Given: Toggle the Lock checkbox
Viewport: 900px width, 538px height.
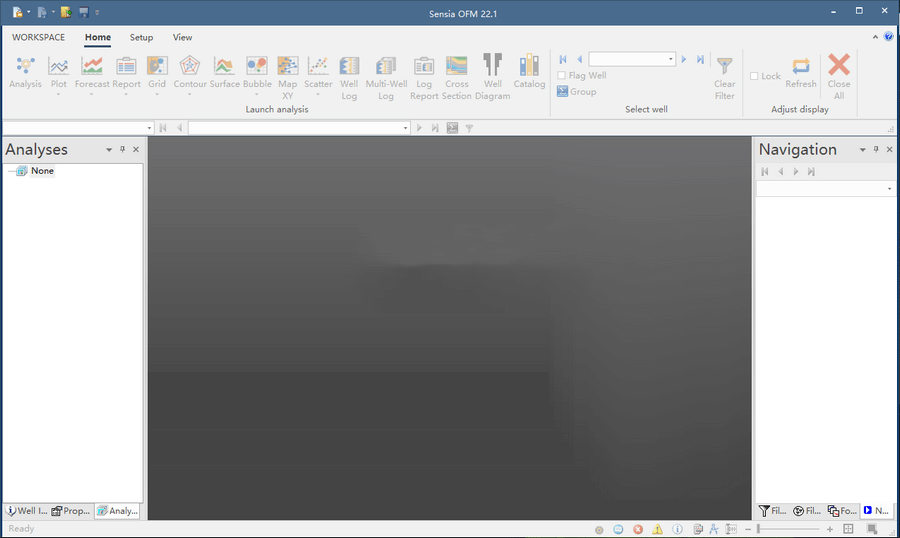Looking at the screenshot, I should pos(755,76).
